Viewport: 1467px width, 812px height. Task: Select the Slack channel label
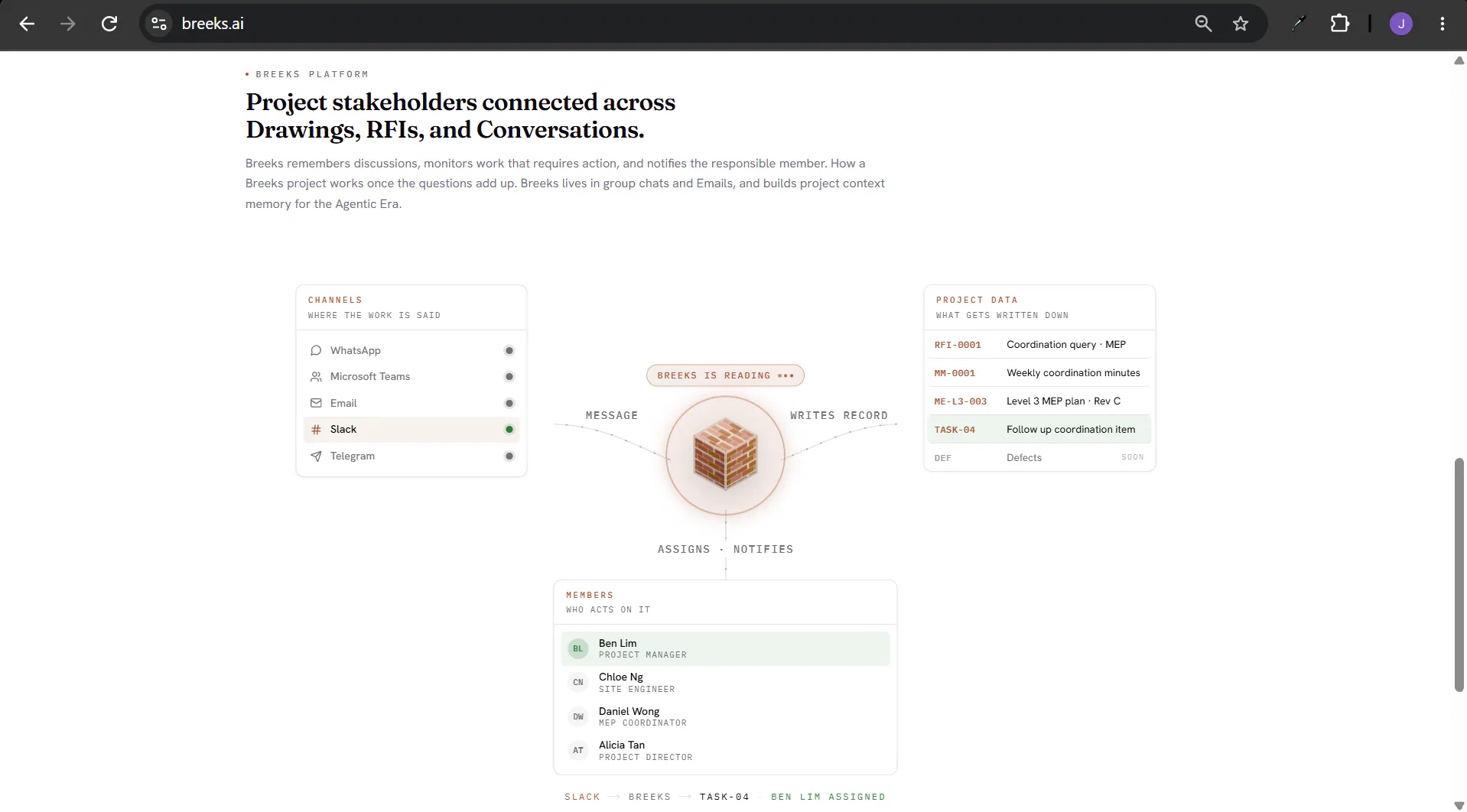point(343,430)
